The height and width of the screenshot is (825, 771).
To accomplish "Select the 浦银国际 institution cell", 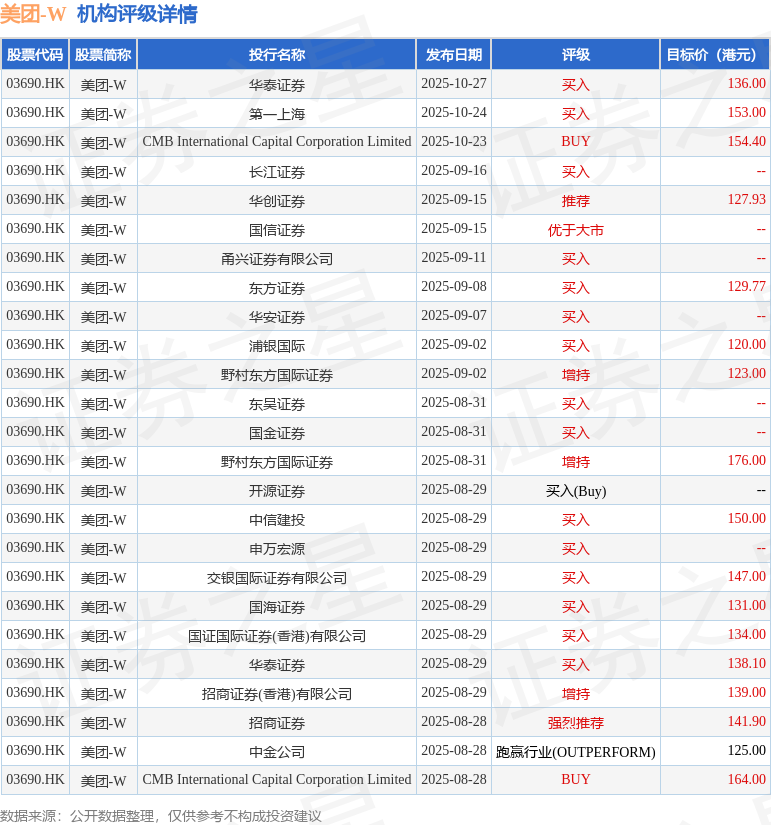I will 277,345.
